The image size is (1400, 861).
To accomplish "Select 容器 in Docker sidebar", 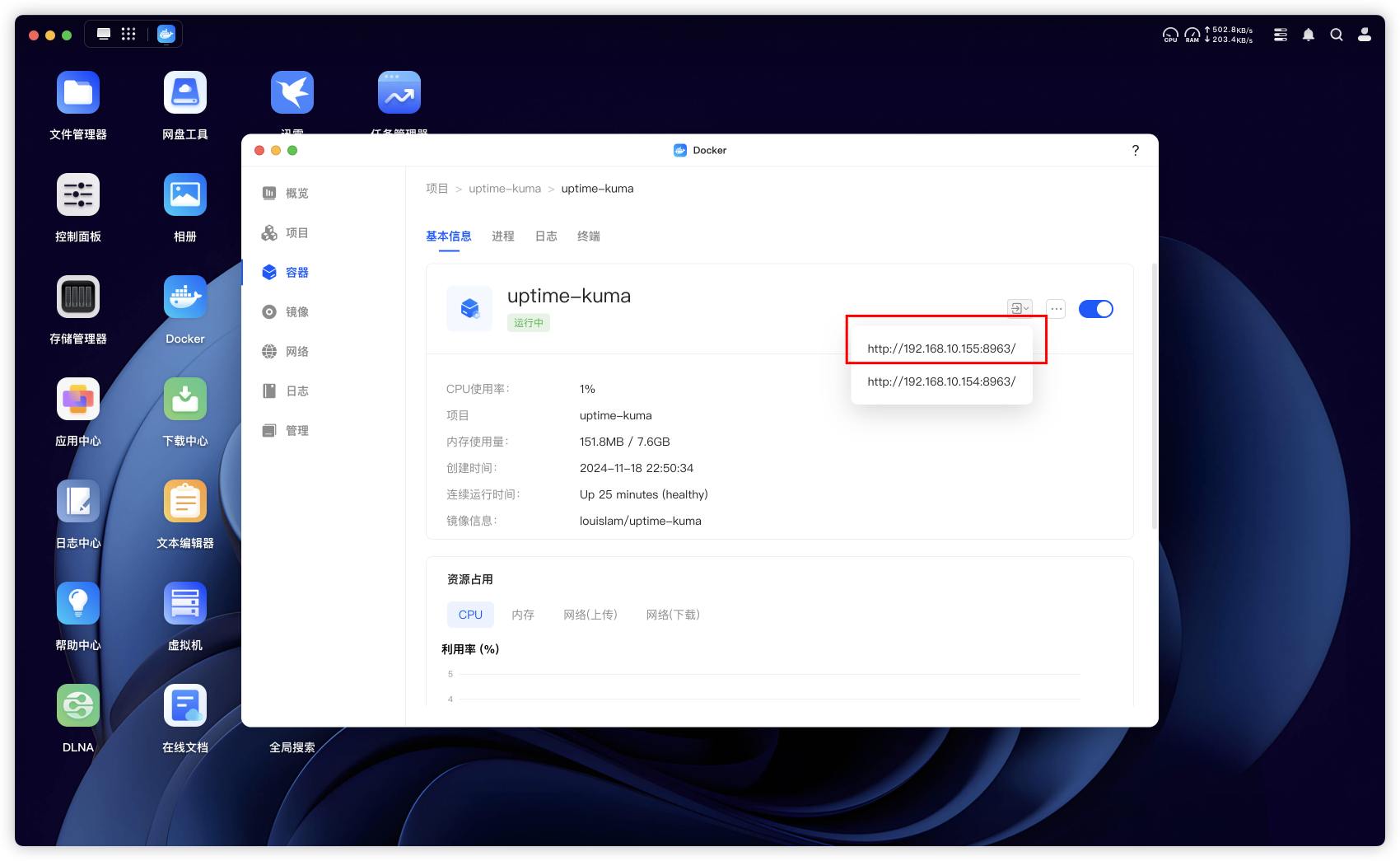I will click(285, 273).
